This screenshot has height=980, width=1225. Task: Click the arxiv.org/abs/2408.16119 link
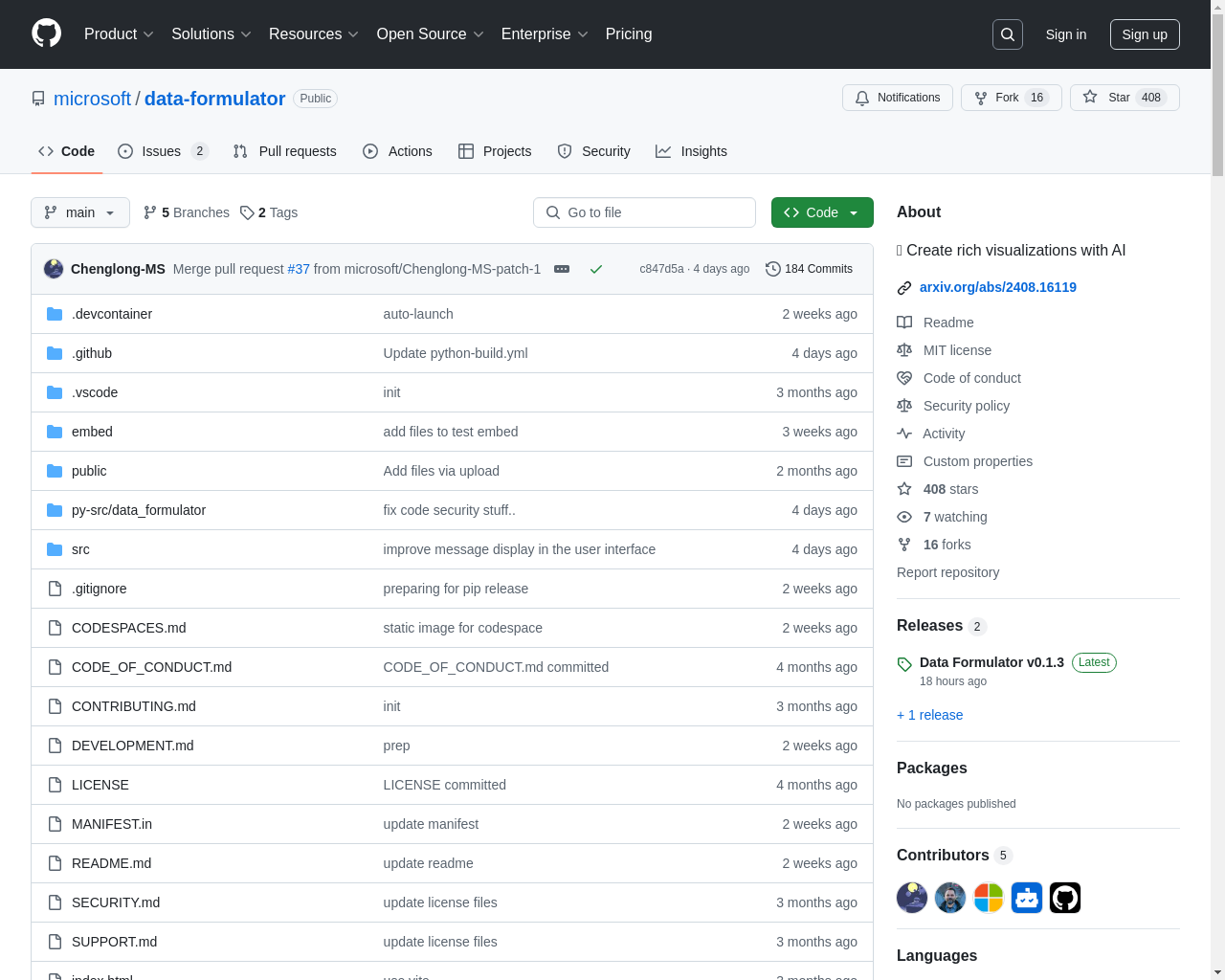997,287
